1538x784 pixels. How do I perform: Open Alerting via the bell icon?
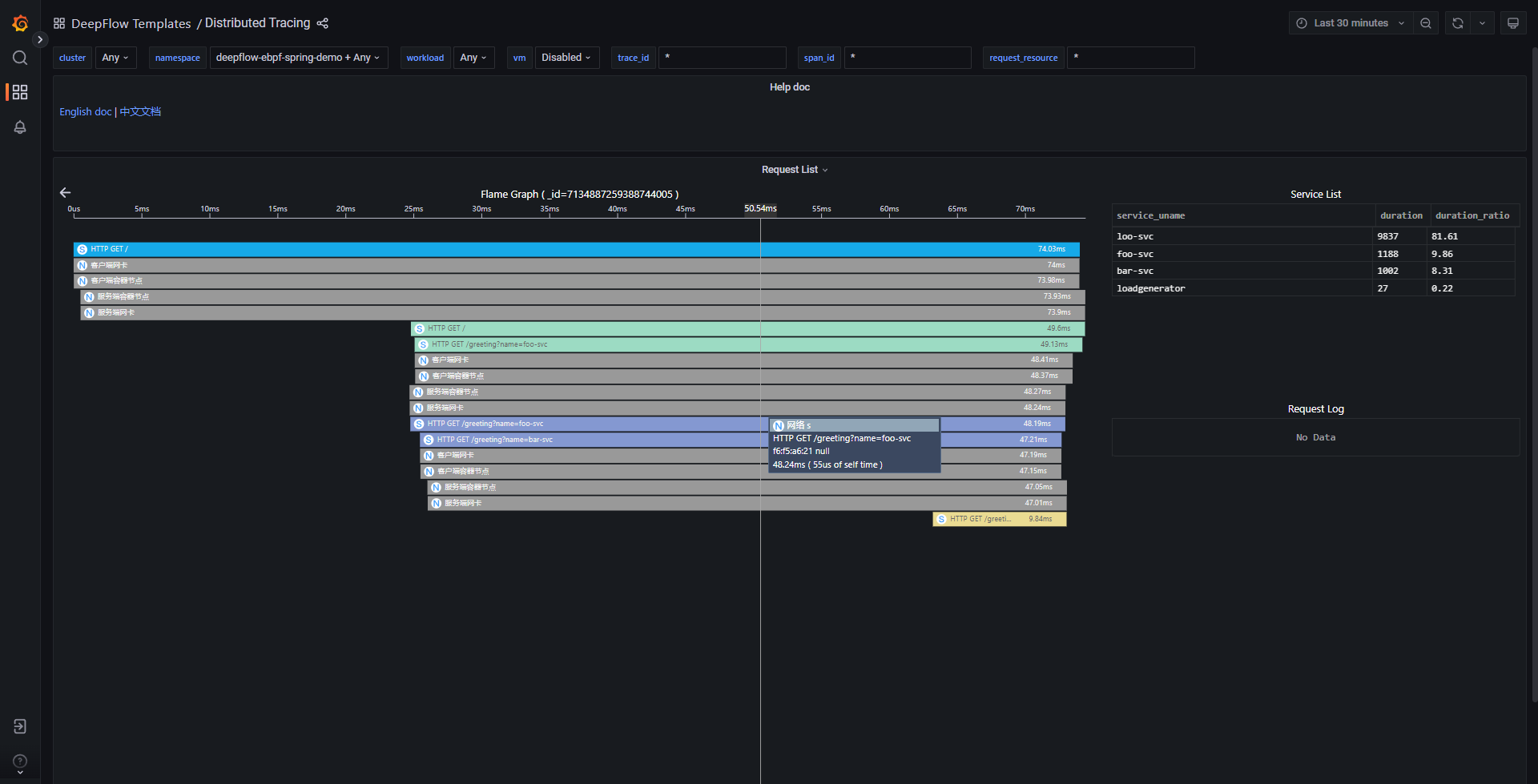click(19, 127)
